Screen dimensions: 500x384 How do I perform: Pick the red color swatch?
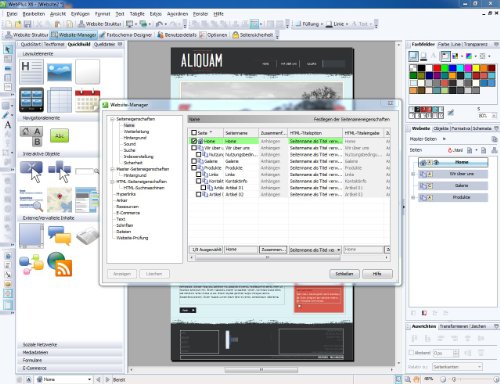point(437,68)
